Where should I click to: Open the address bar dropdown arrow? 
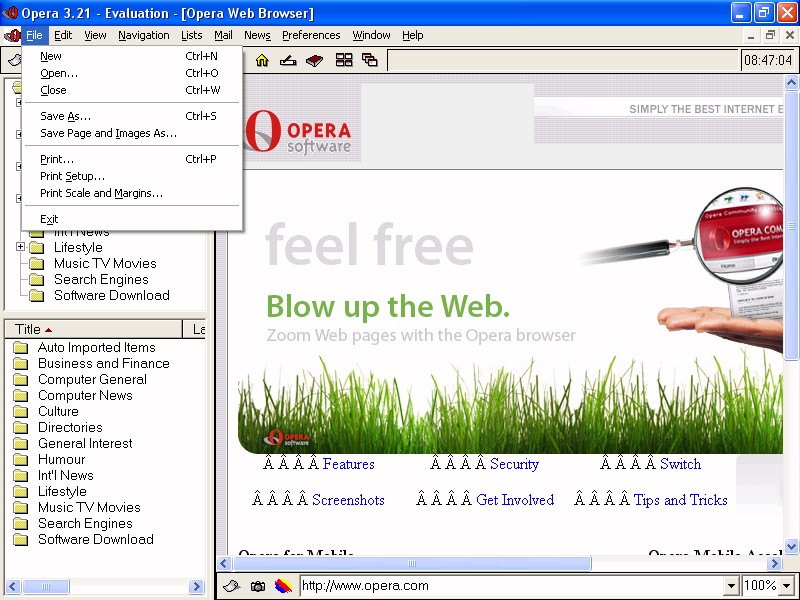731,586
